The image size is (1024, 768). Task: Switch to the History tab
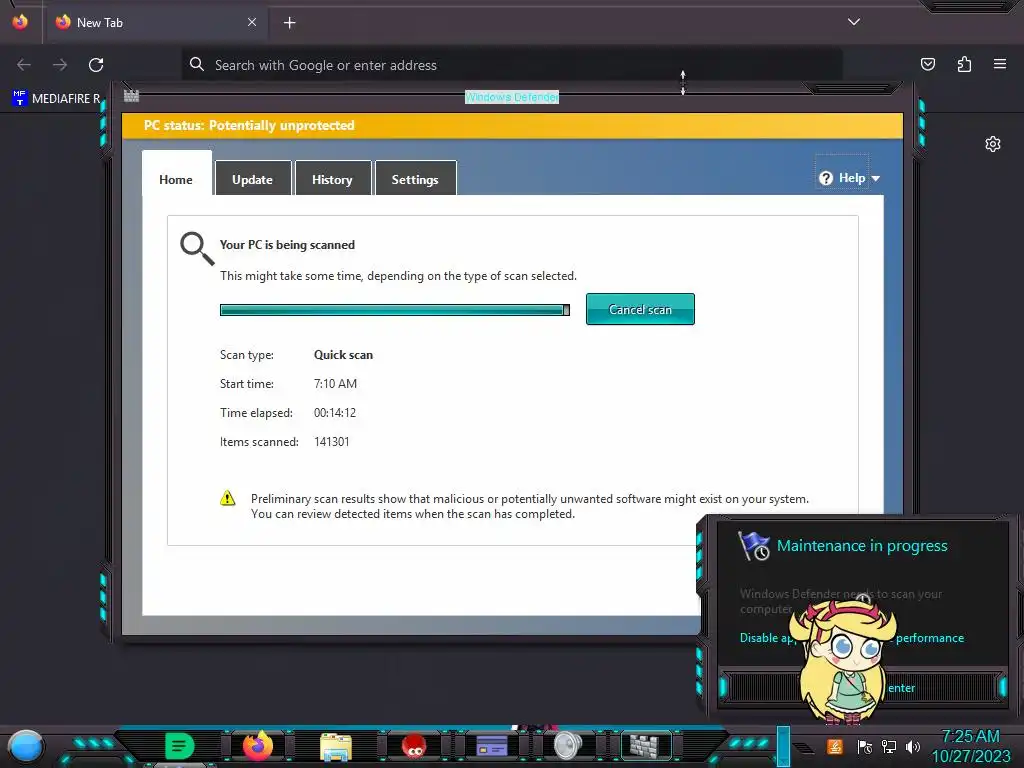(332, 179)
